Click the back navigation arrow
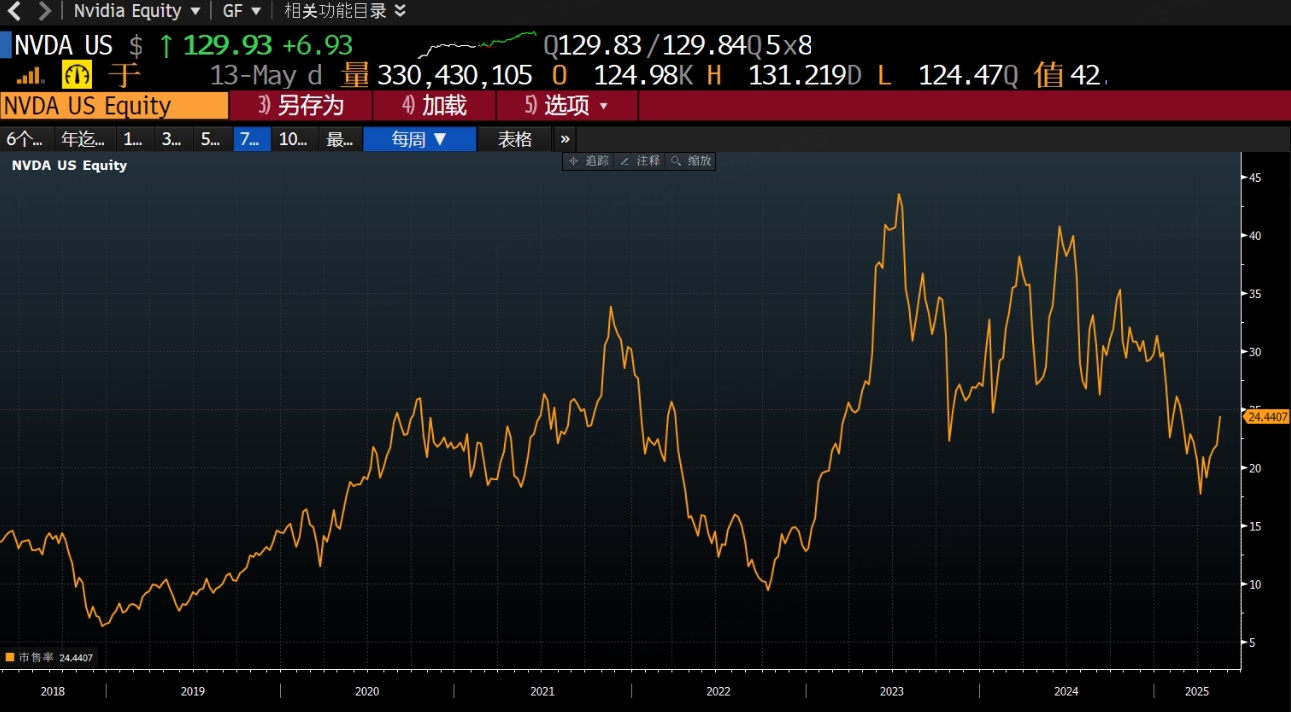Viewport: 1291px width, 712px height. (x=14, y=11)
